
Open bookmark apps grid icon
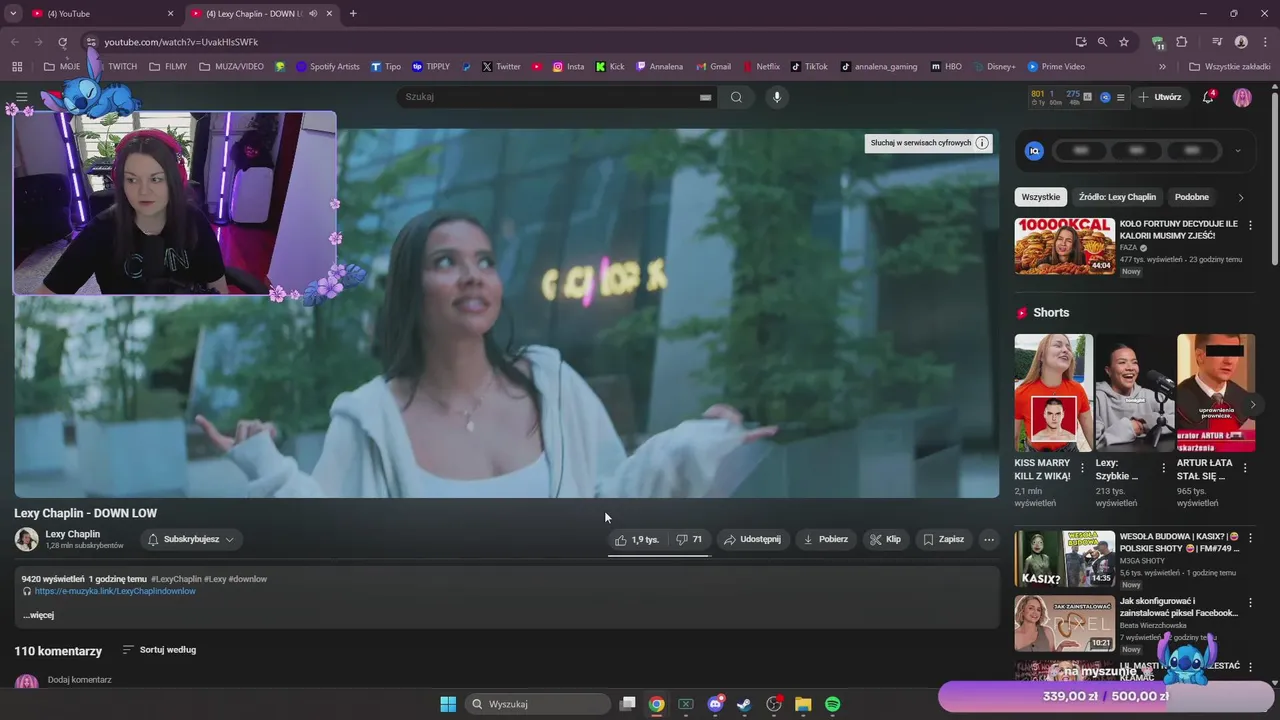click(x=17, y=67)
